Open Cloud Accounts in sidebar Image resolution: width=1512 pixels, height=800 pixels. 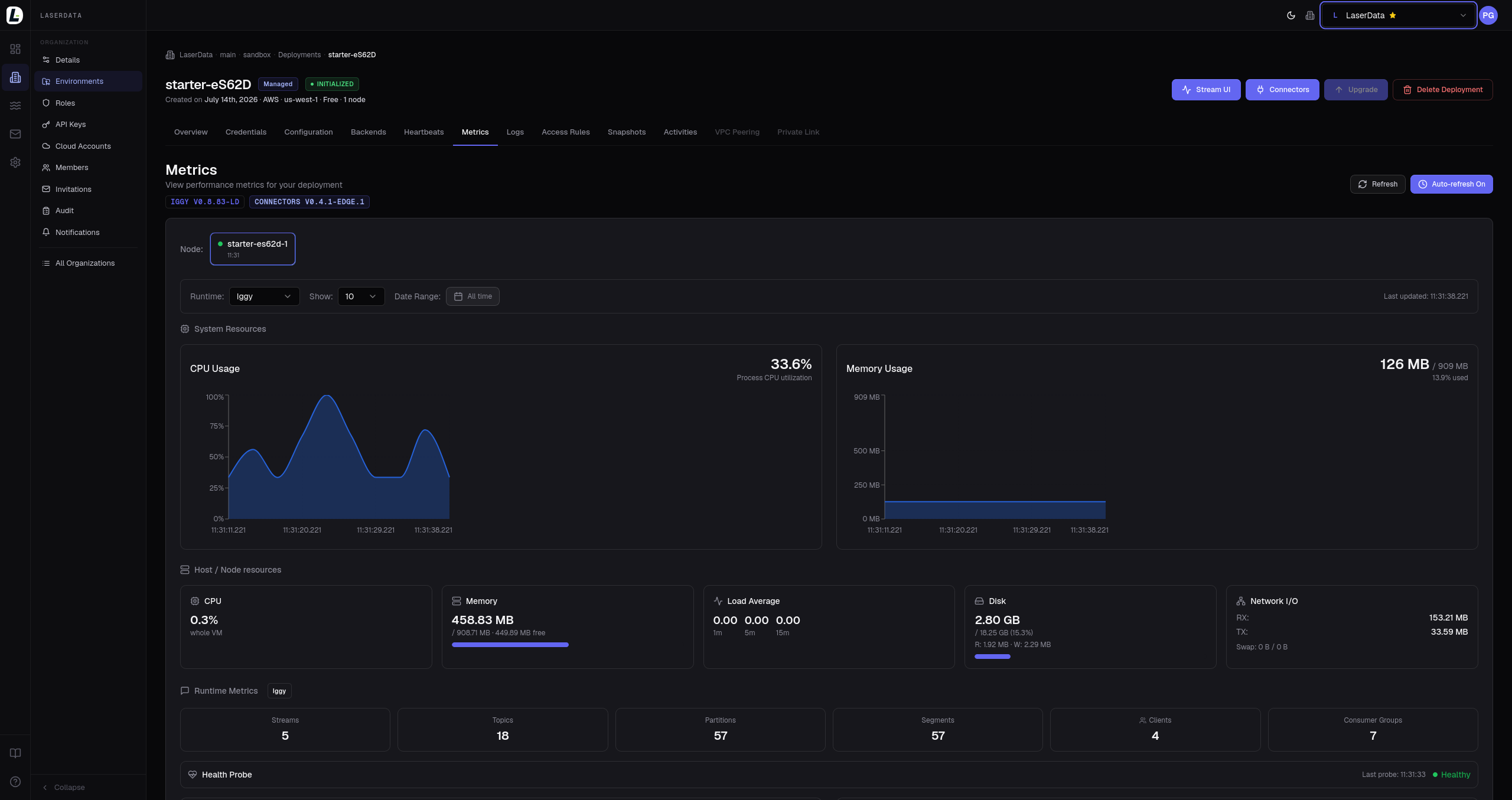[88, 146]
